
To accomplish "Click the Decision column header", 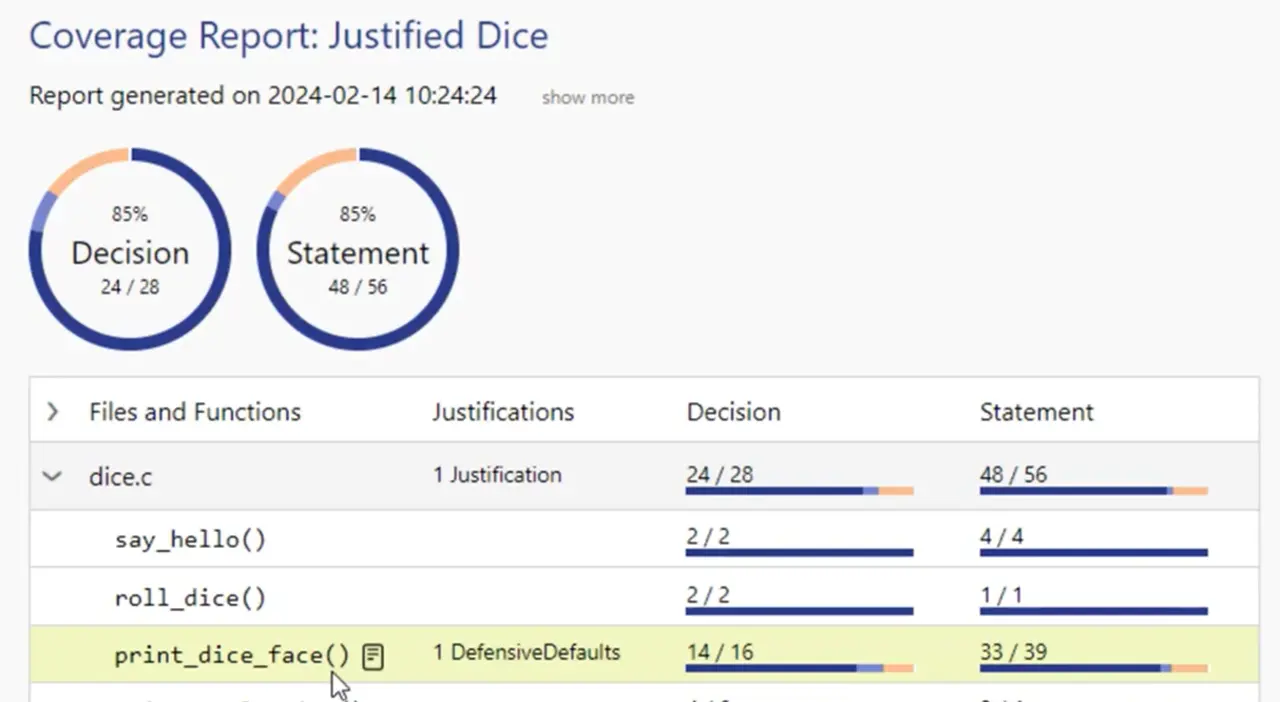I will tap(733, 412).
